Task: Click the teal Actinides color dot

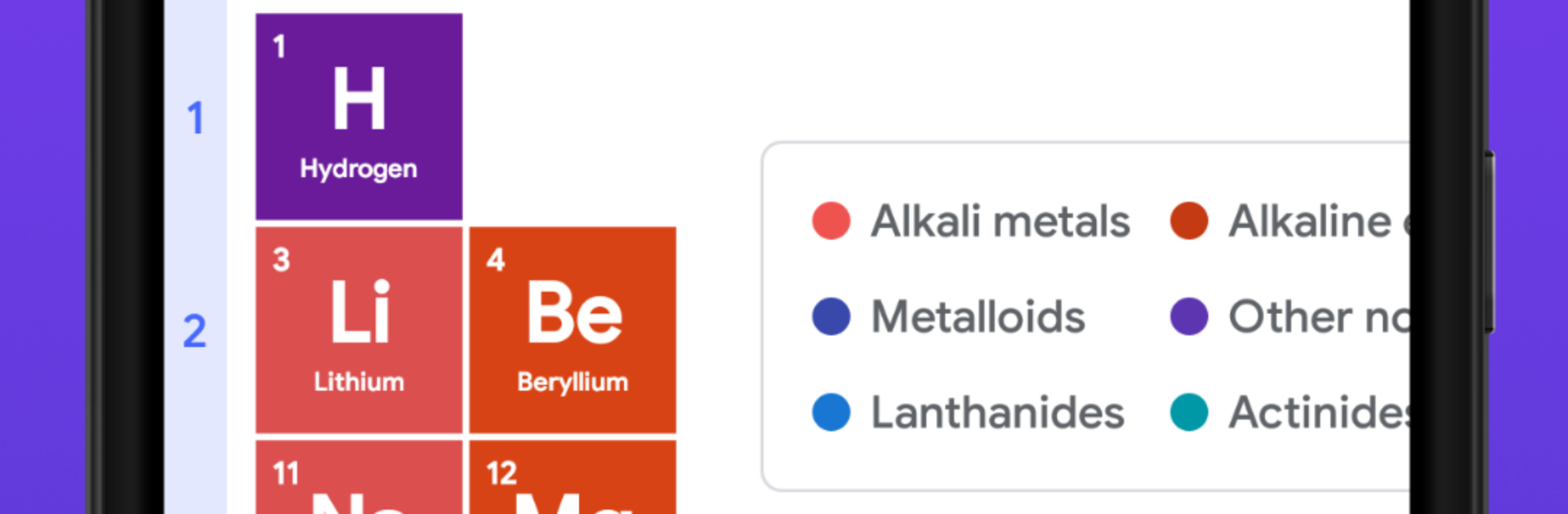Action: [x=1189, y=412]
